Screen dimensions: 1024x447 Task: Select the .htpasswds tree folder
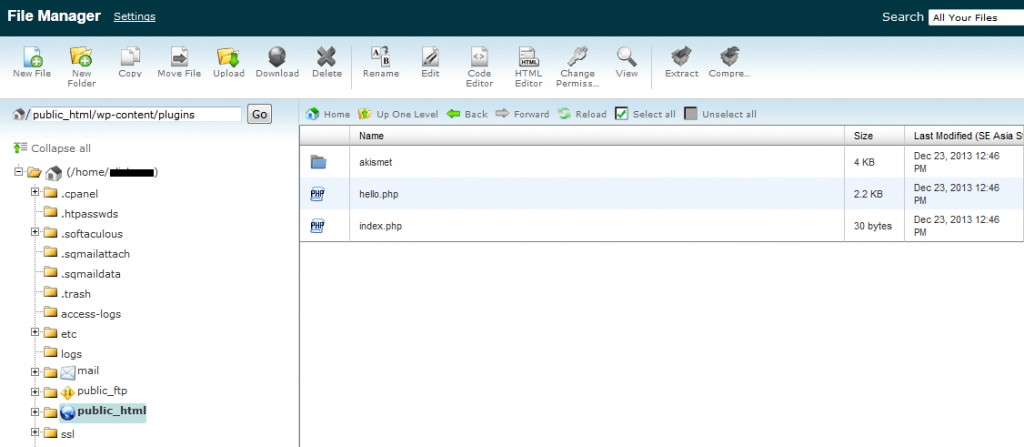click(x=89, y=214)
